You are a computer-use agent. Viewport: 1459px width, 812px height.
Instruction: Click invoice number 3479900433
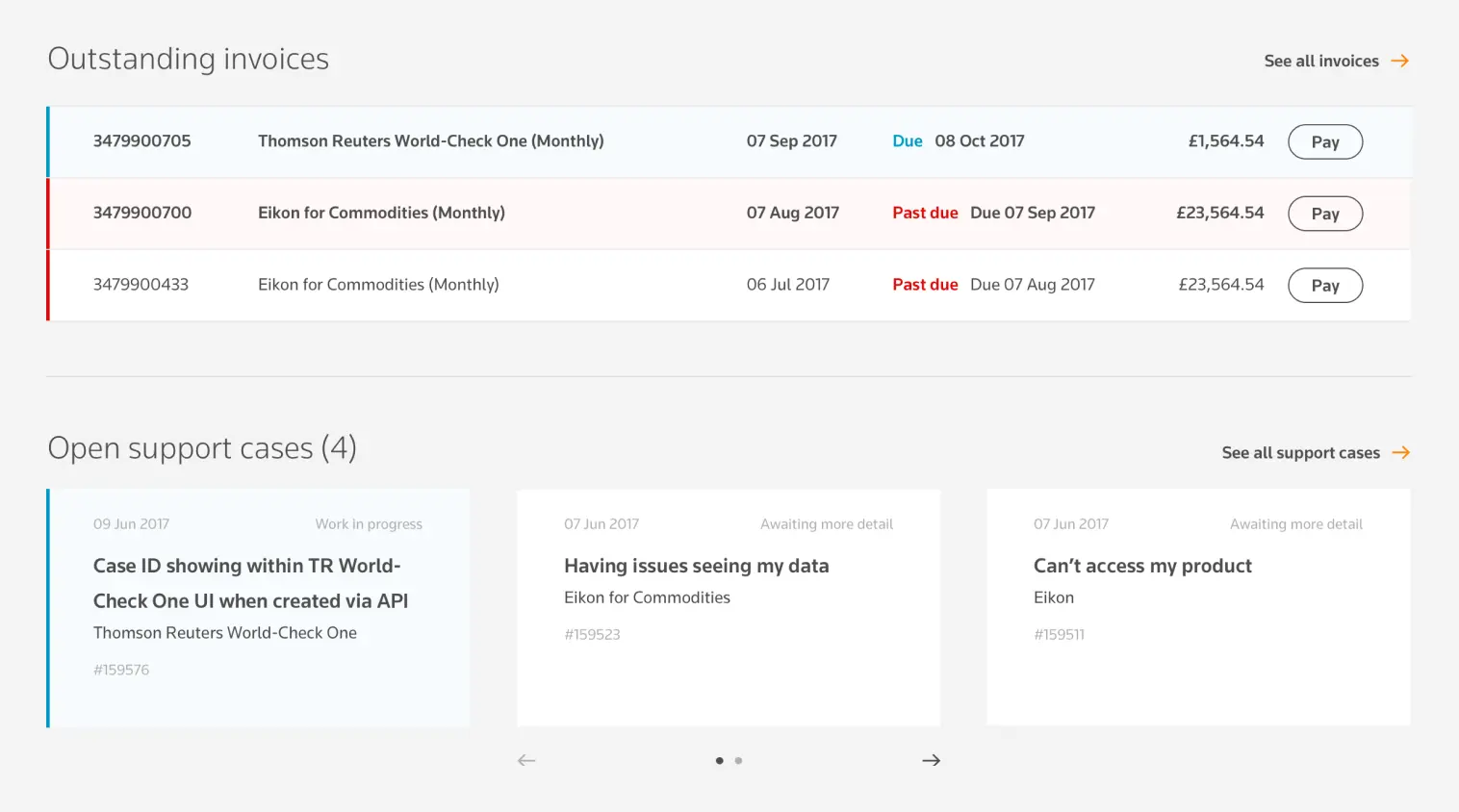(x=141, y=284)
